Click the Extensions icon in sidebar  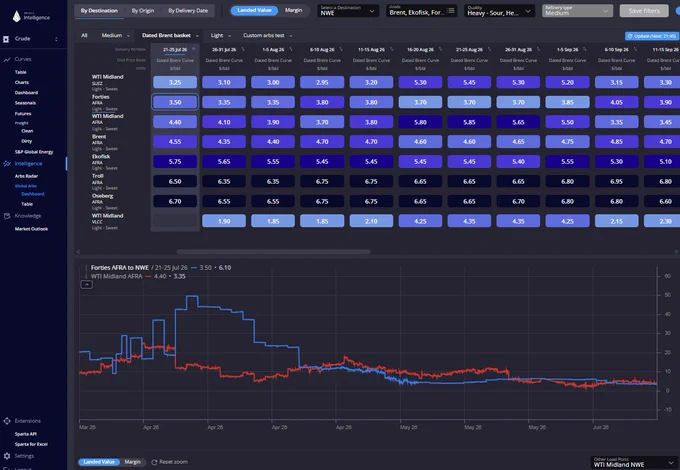click(x=7, y=421)
